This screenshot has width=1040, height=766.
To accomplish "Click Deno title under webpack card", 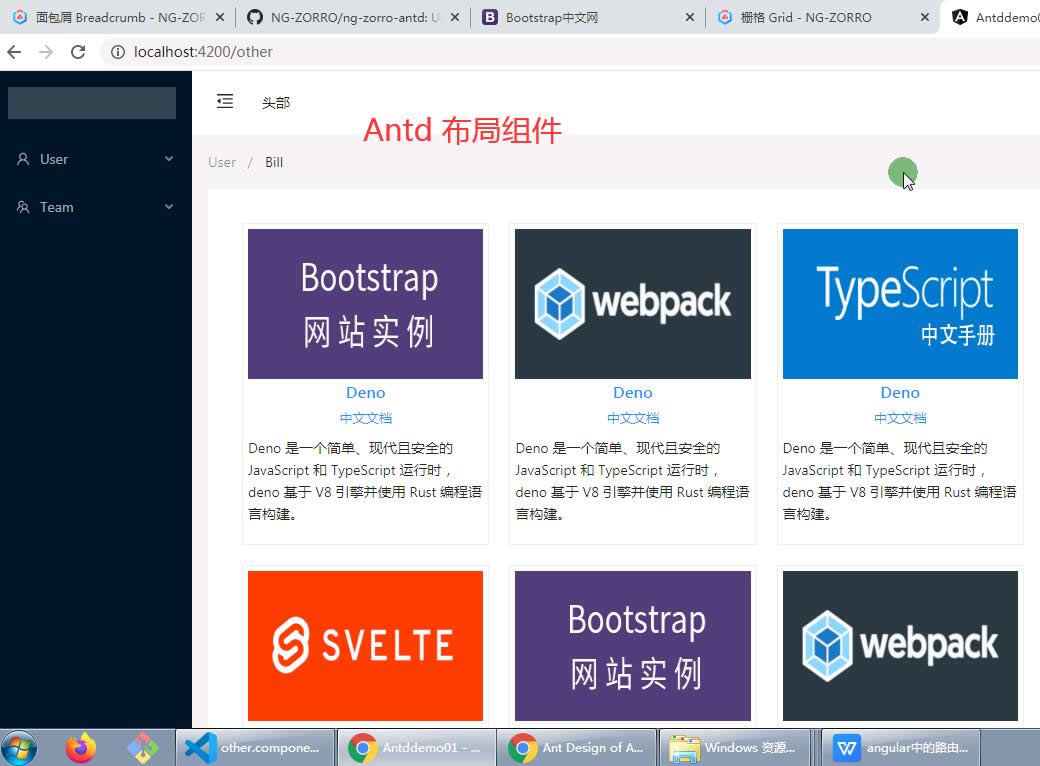I will coord(633,393).
